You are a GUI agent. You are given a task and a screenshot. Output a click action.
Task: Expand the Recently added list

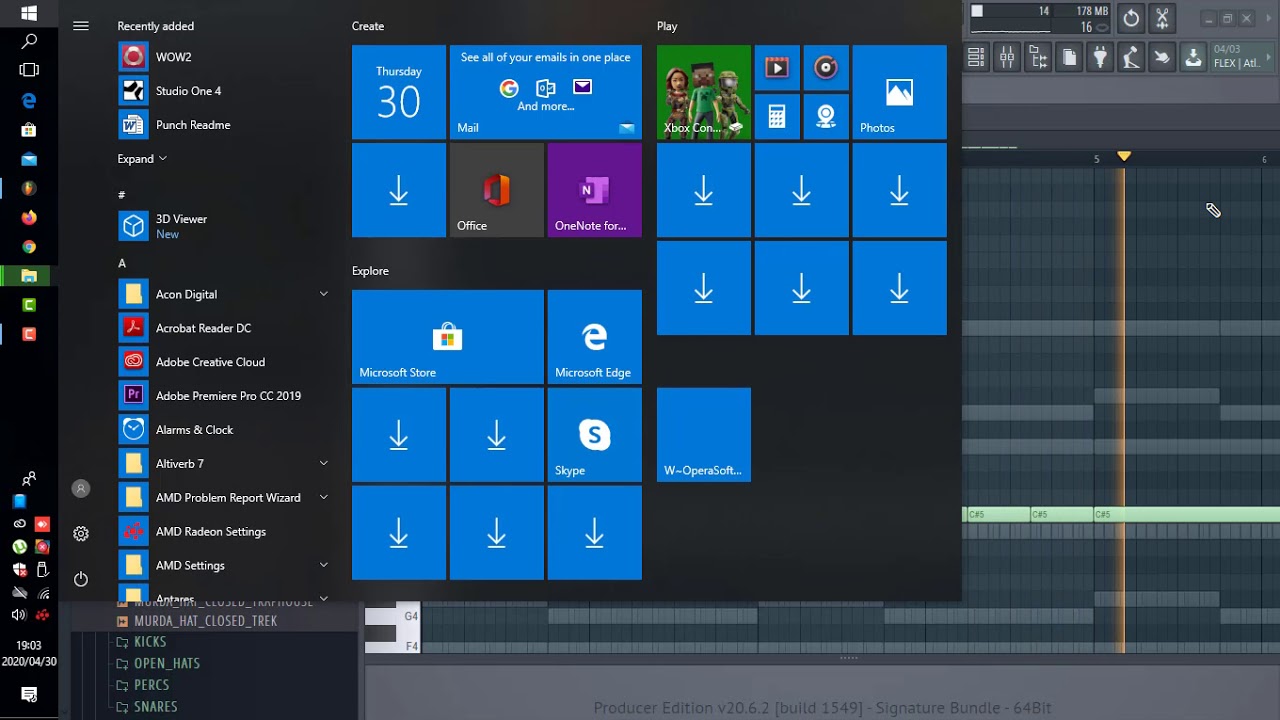pyautogui.click(x=142, y=159)
